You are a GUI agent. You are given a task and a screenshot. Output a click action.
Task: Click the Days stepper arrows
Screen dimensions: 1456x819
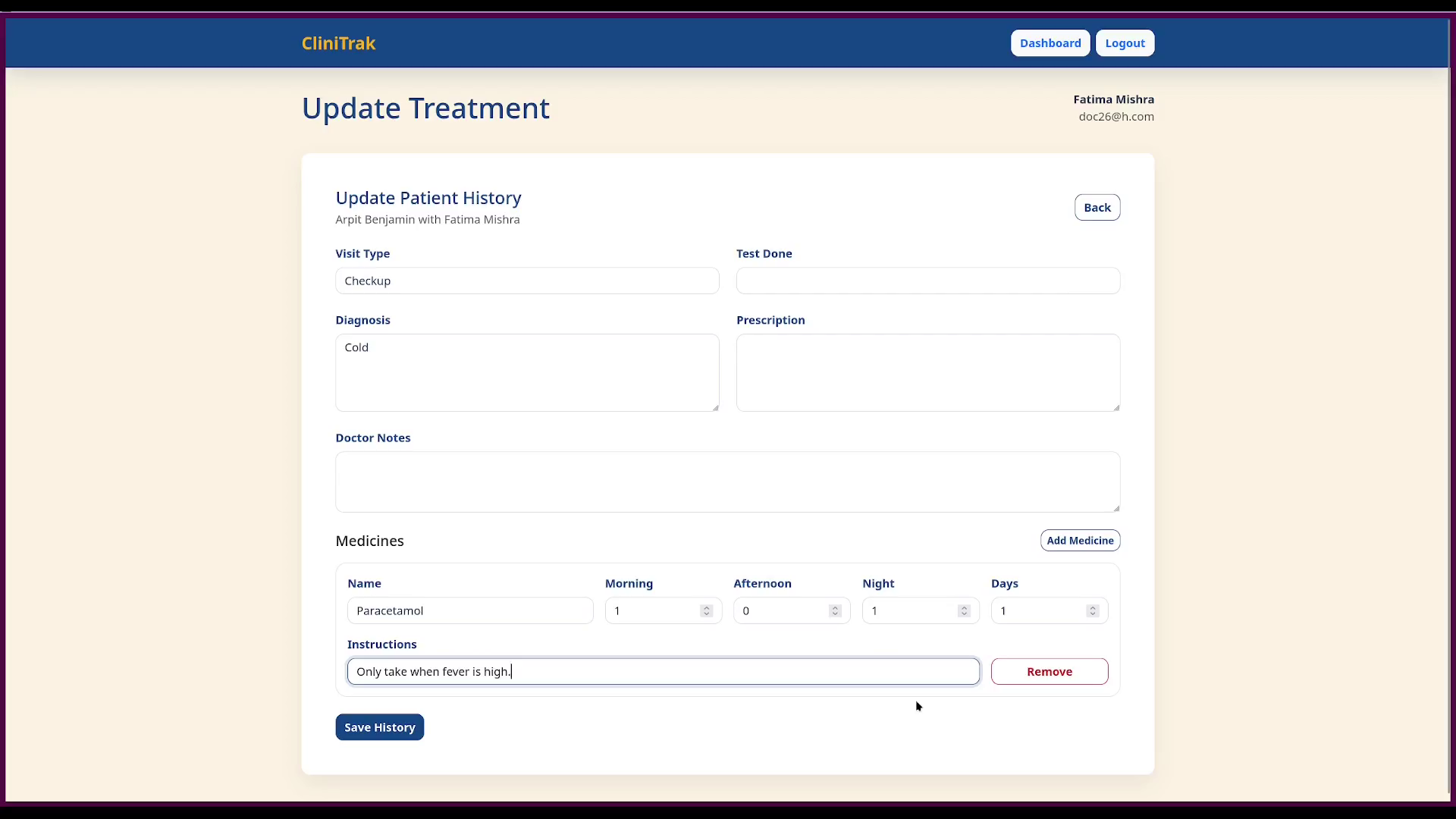pyautogui.click(x=1093, y=610)
